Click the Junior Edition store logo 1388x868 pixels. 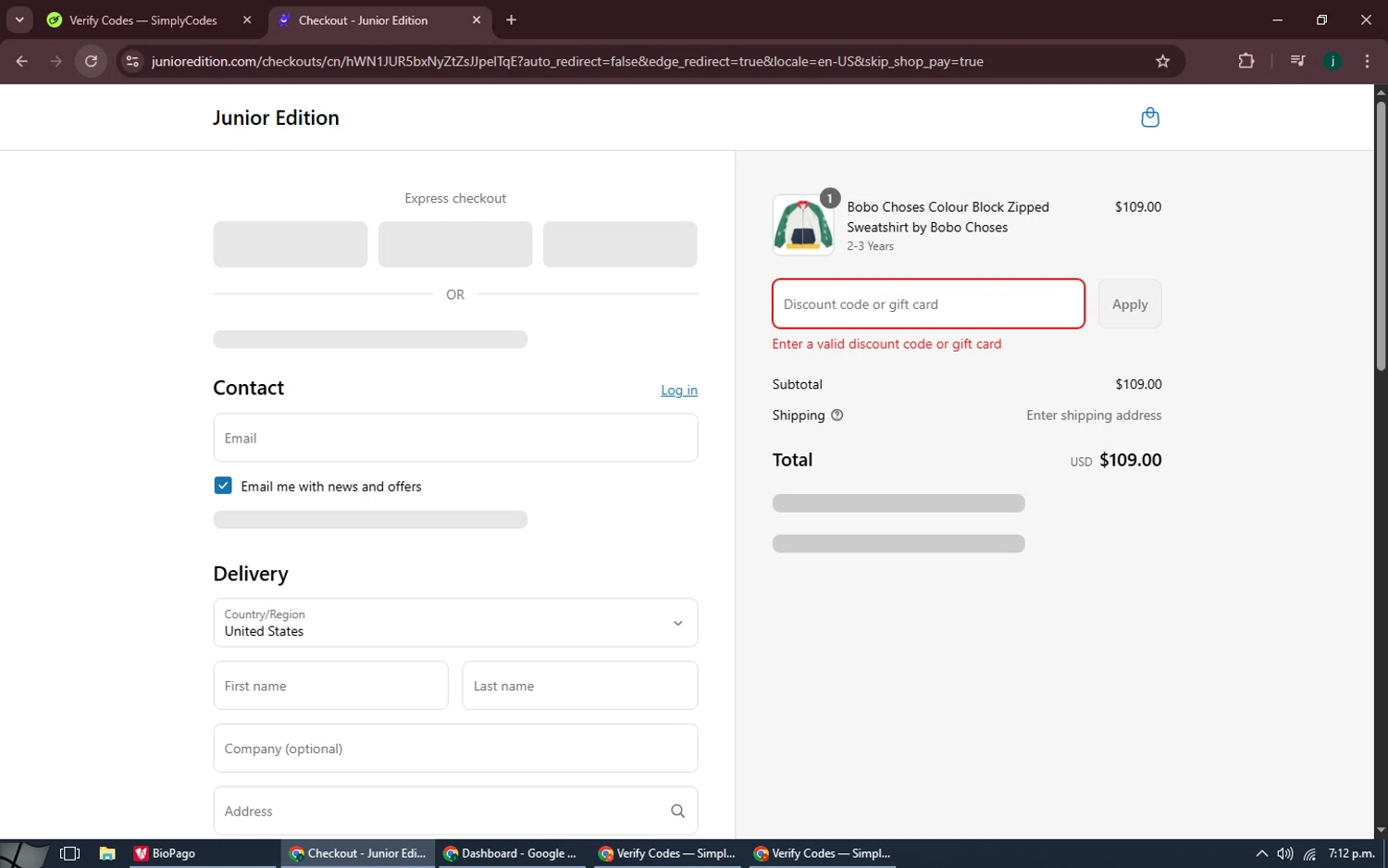276,118
